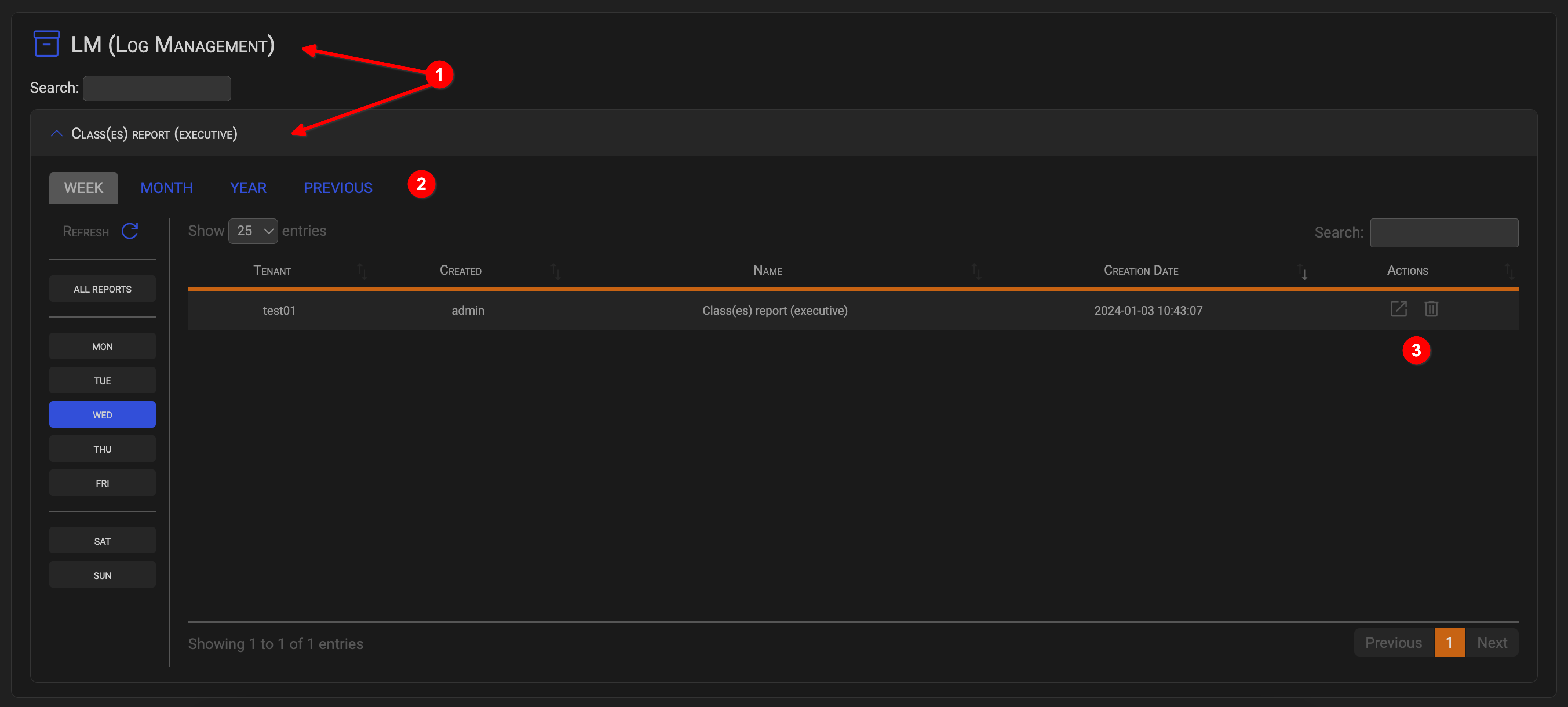1568x707 pixels.
Task: Filter reports by TUE
Action: click(x=102, y=380)
